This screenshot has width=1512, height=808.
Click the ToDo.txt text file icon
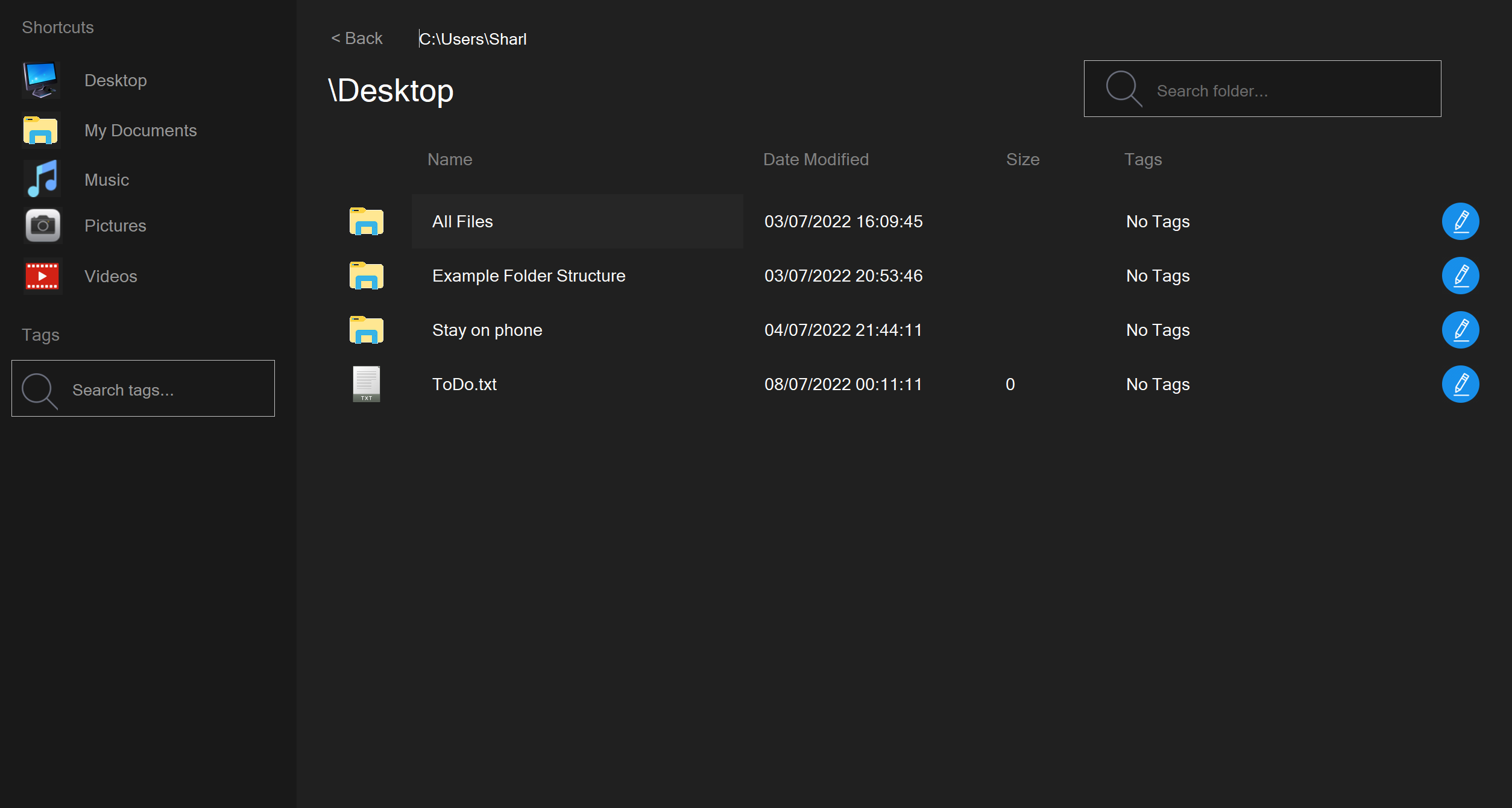[366, 384]
